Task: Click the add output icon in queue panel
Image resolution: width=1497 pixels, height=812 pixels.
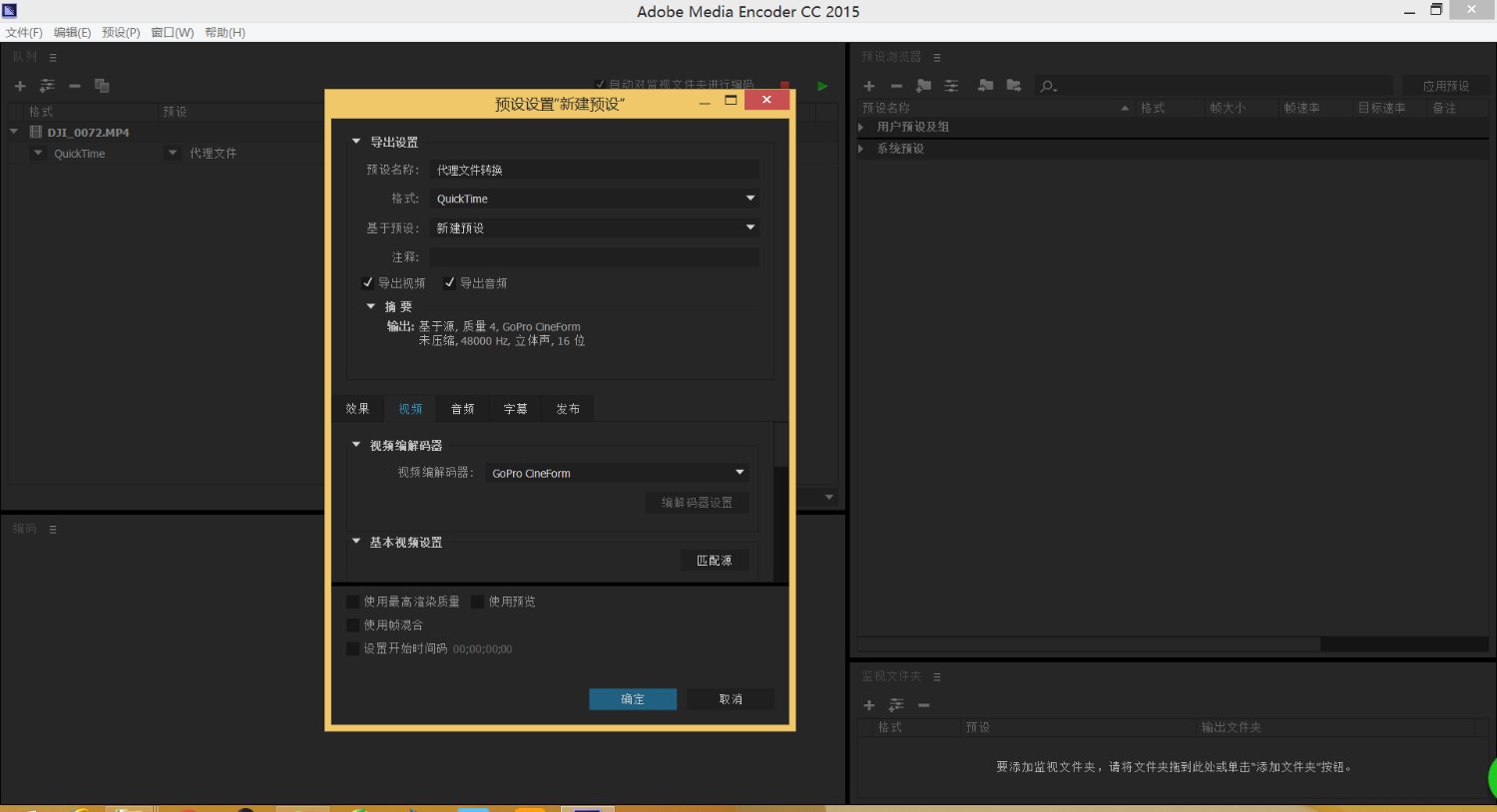Action: click(47, 86)
